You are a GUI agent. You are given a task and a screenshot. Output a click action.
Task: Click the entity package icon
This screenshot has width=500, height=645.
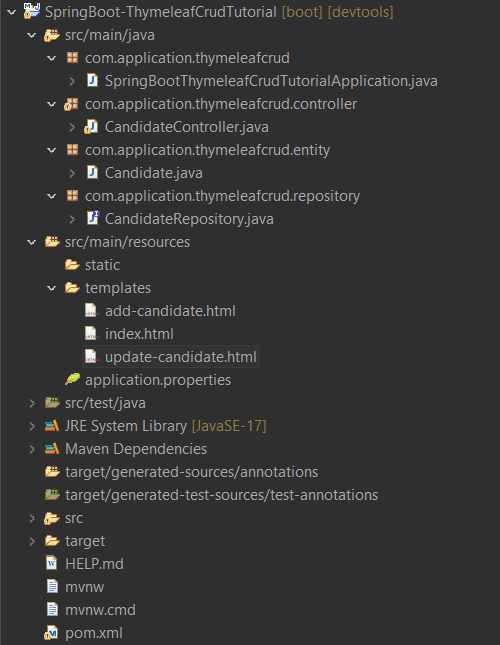coord(72,150)
